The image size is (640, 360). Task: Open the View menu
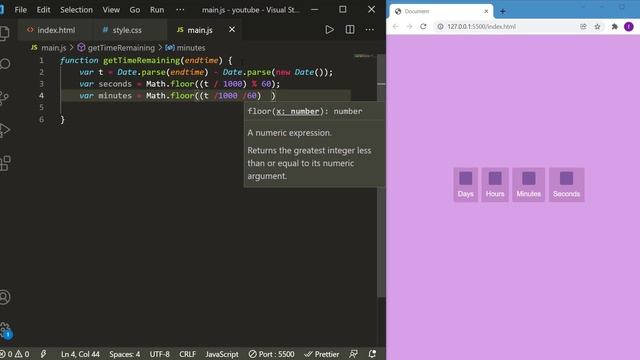click(x=111, y=9)
